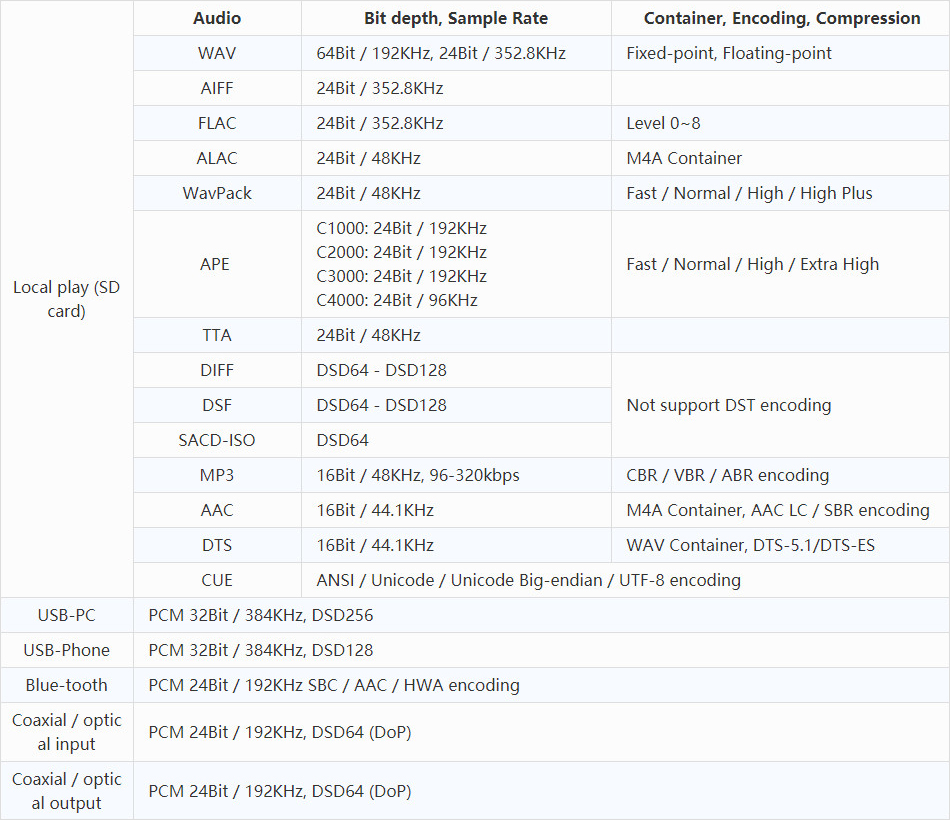Click 'Fast / Normal / High / Extra High'
Screen dimensions: 950x820
pos(752,264)
